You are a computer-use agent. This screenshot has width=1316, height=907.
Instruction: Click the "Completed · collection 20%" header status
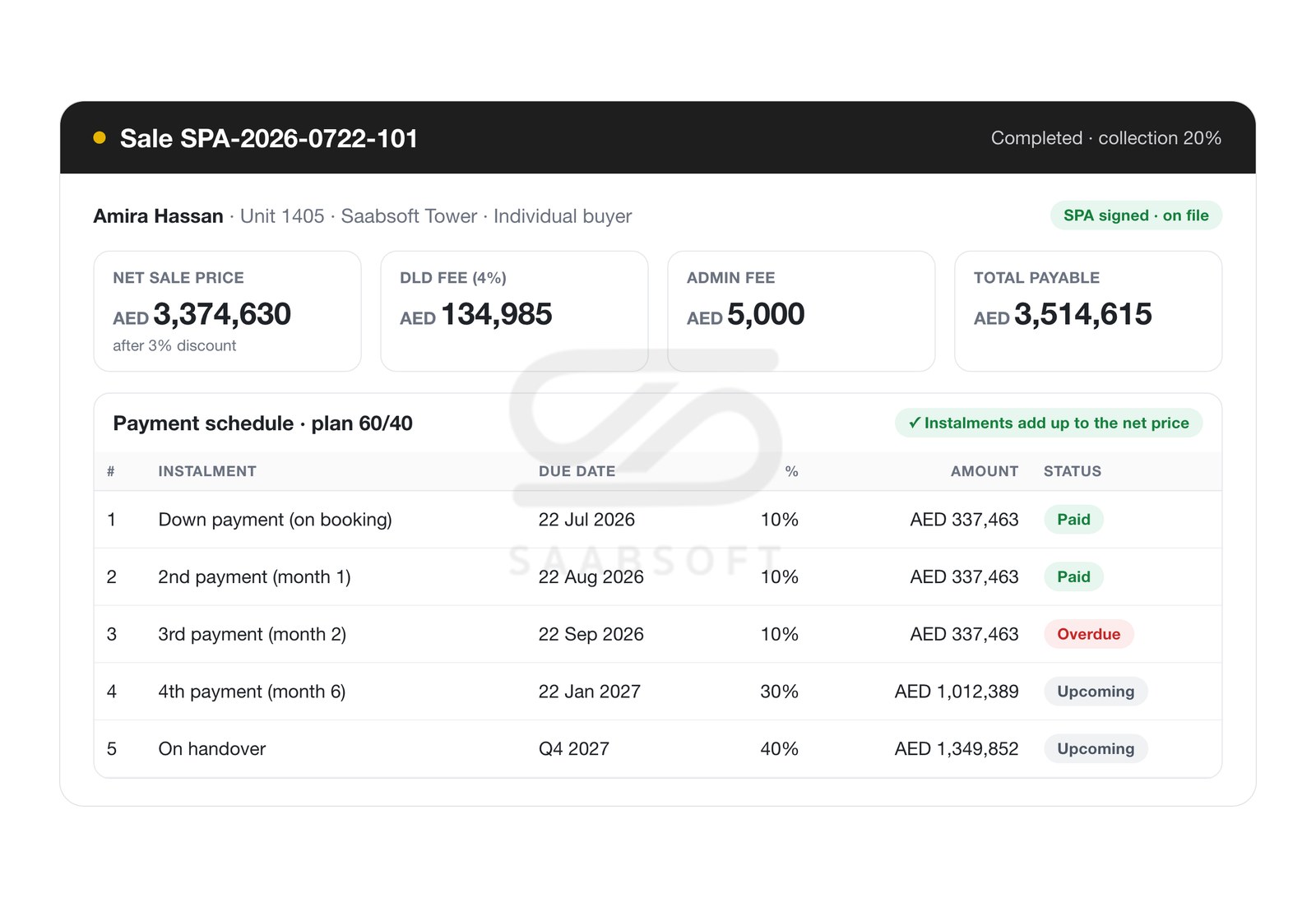pos(1105,138)
